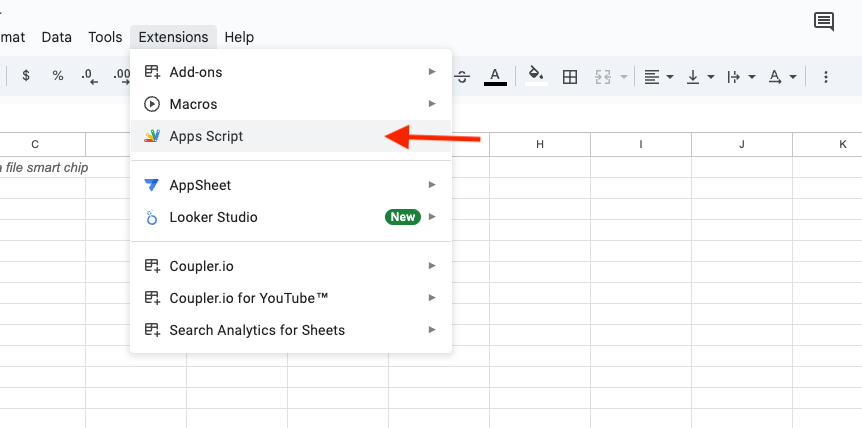Click the green New badge
862x428 pixels.
pyautogui.click(x=403, y=217)
